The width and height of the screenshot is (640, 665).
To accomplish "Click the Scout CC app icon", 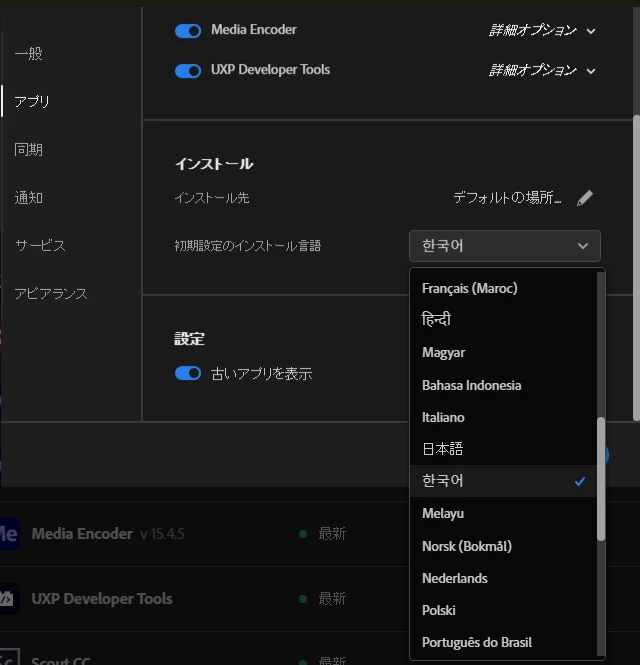I will click(9, 657).
